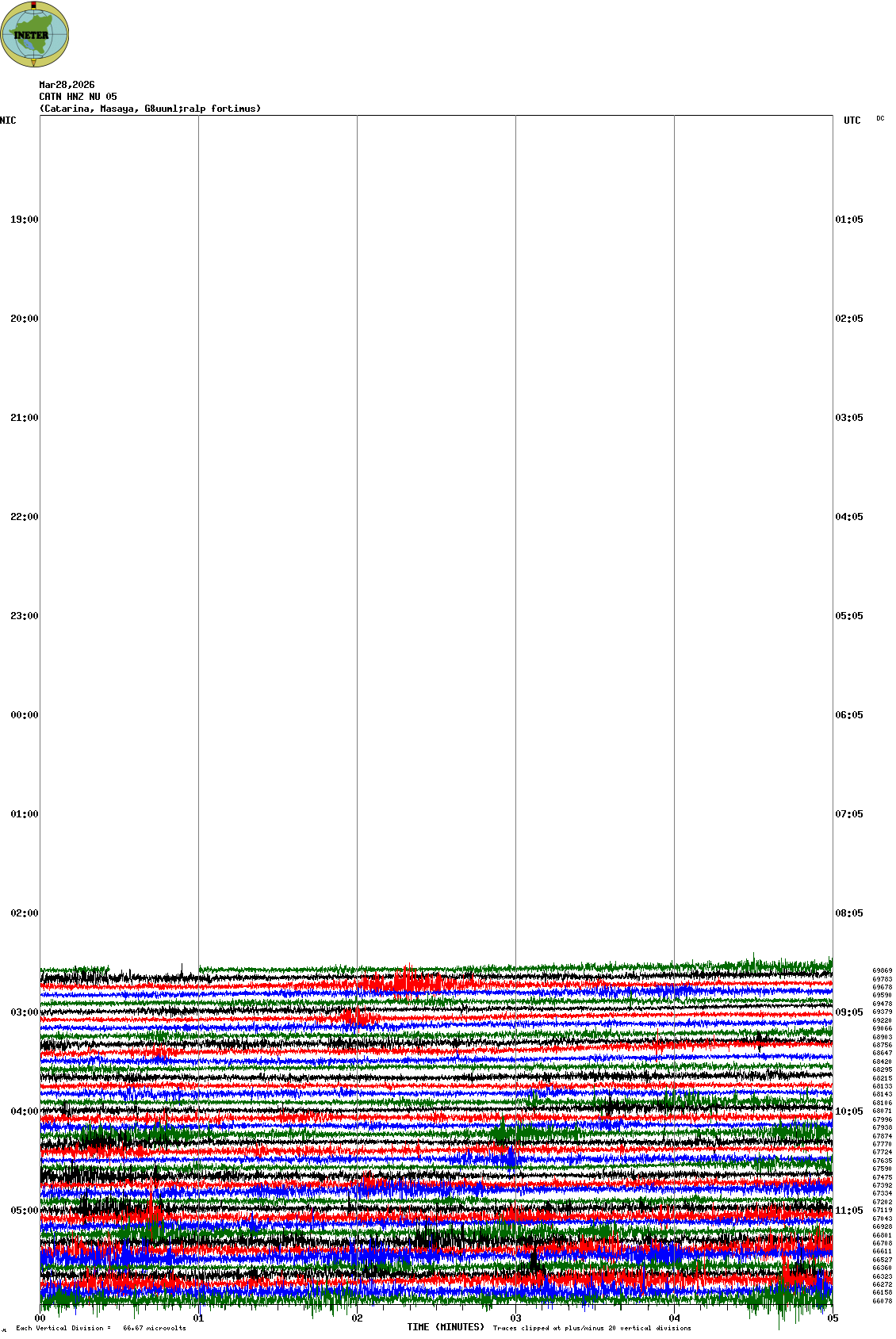Select the 05:00 local time marker

tap(24, 1211)
